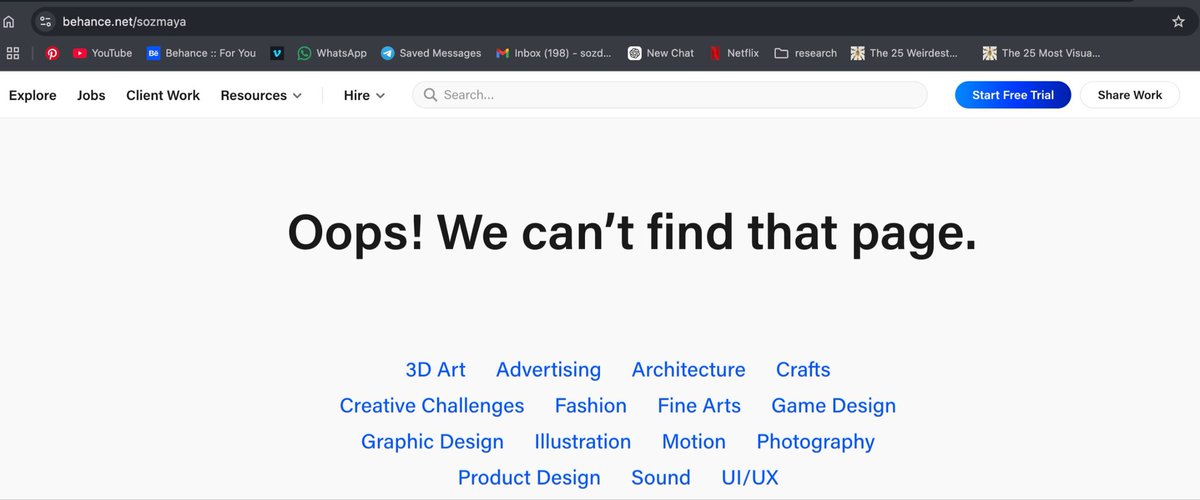1200x500 pixels.
Task: Click the browser home icon
Action: tap(9, 21)
